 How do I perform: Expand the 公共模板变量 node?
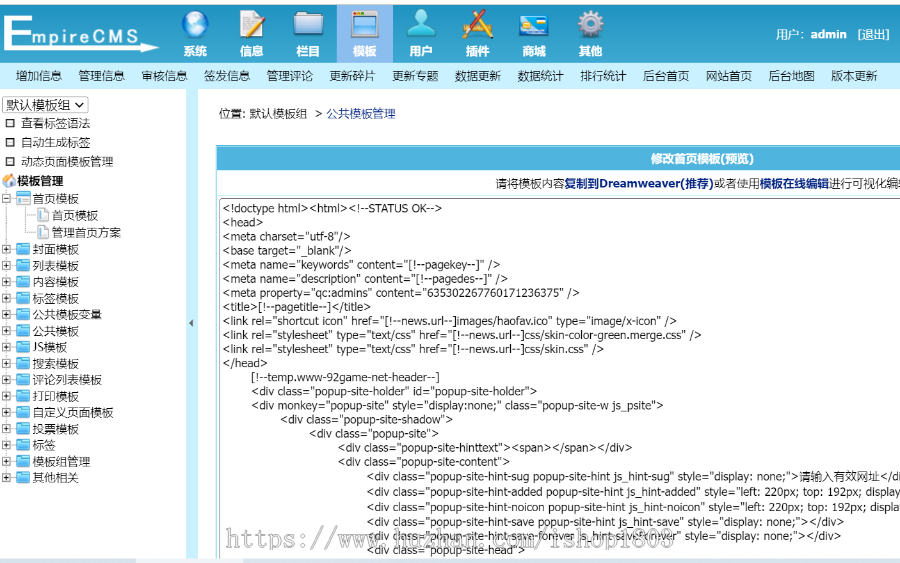[x=6, y=314]
